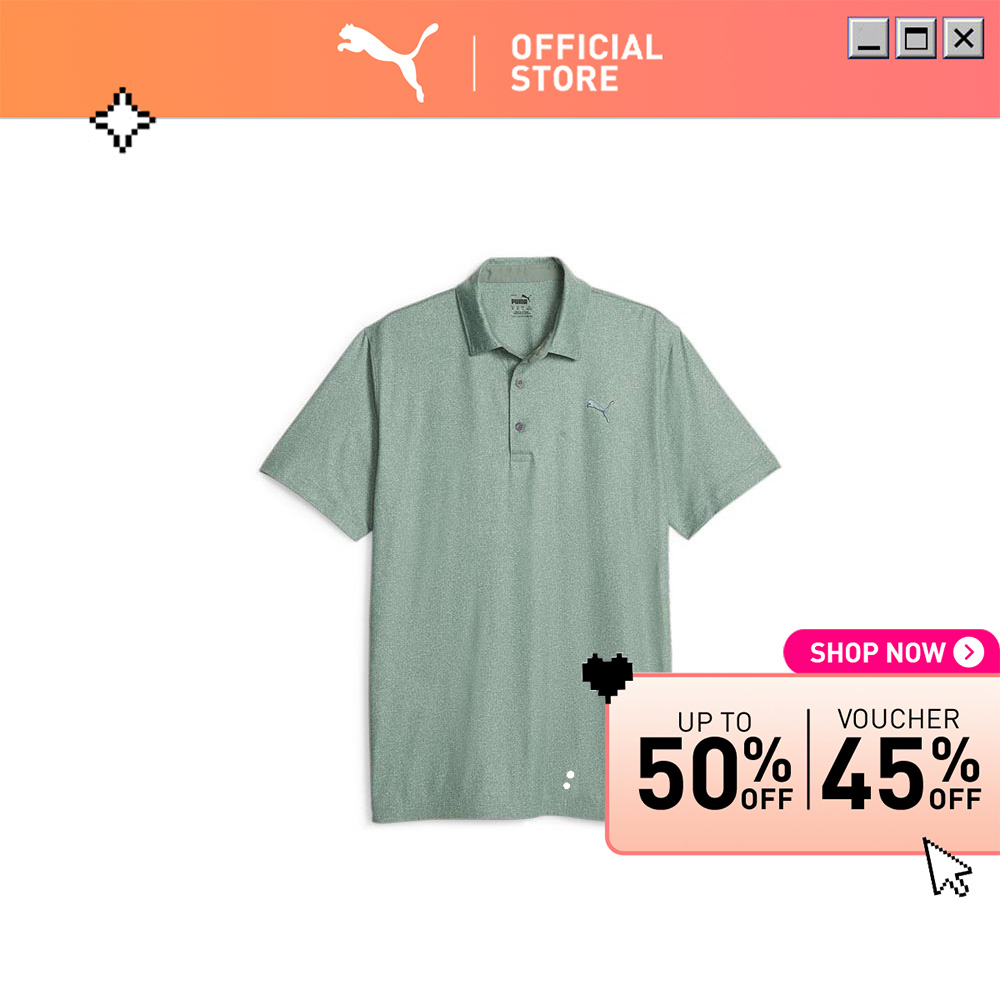Screen dimensions: 1000x1000
Task: Click the lower button on polo placket
Action: point(520,427)
